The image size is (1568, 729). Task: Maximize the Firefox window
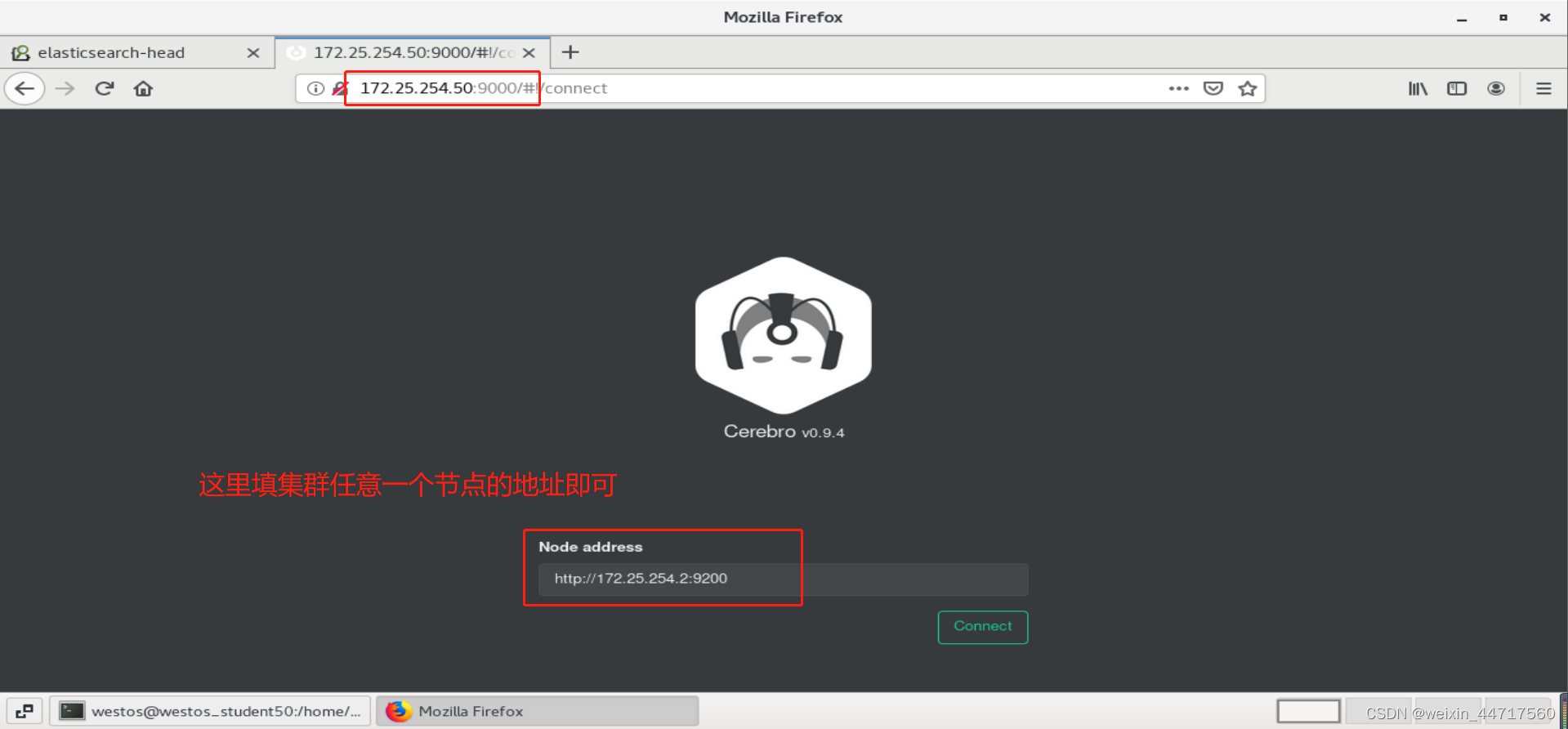[x=1503, y=17]
